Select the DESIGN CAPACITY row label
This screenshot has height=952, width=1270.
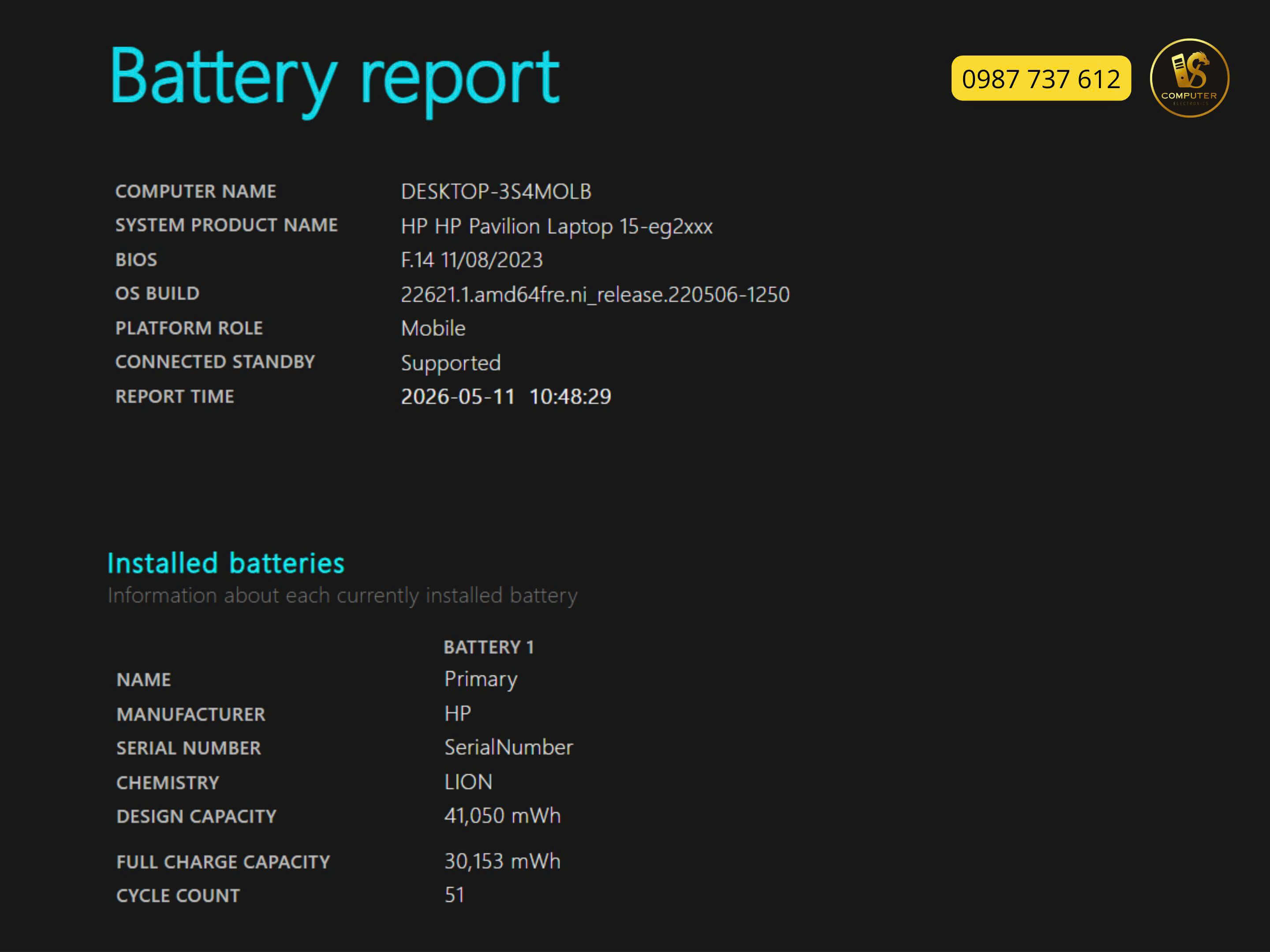coord(196,817)
